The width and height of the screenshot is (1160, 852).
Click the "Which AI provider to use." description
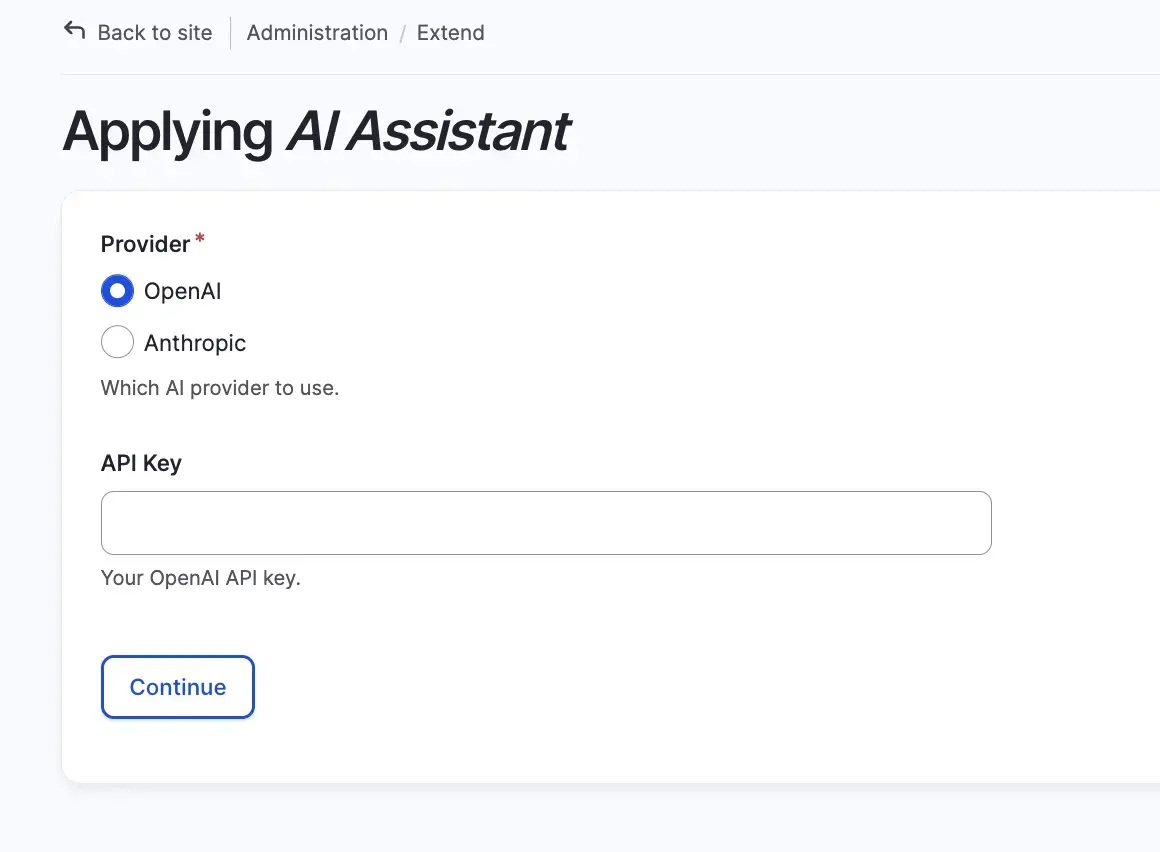[220, 388]
